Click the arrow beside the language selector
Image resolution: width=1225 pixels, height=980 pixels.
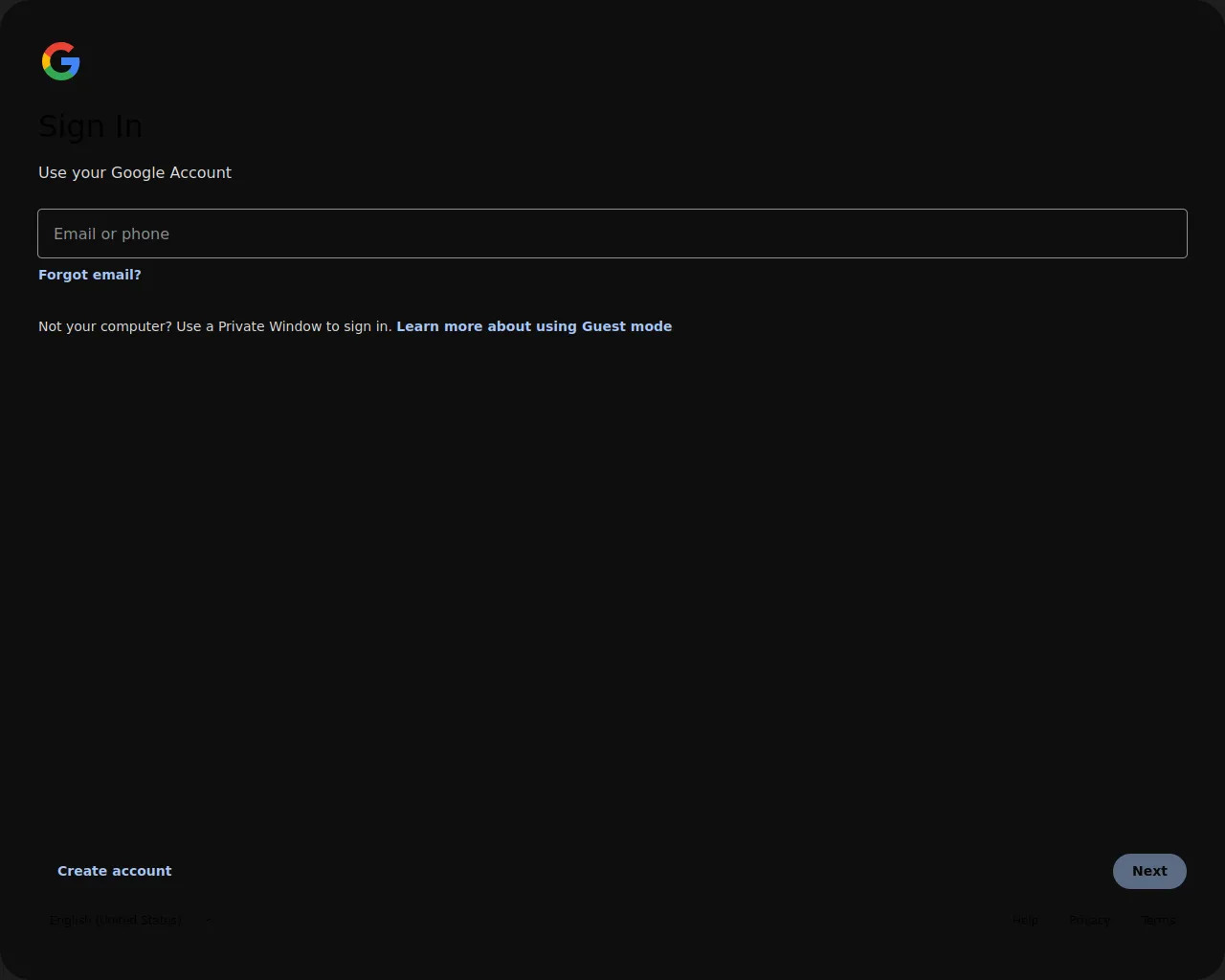(209, 921)
